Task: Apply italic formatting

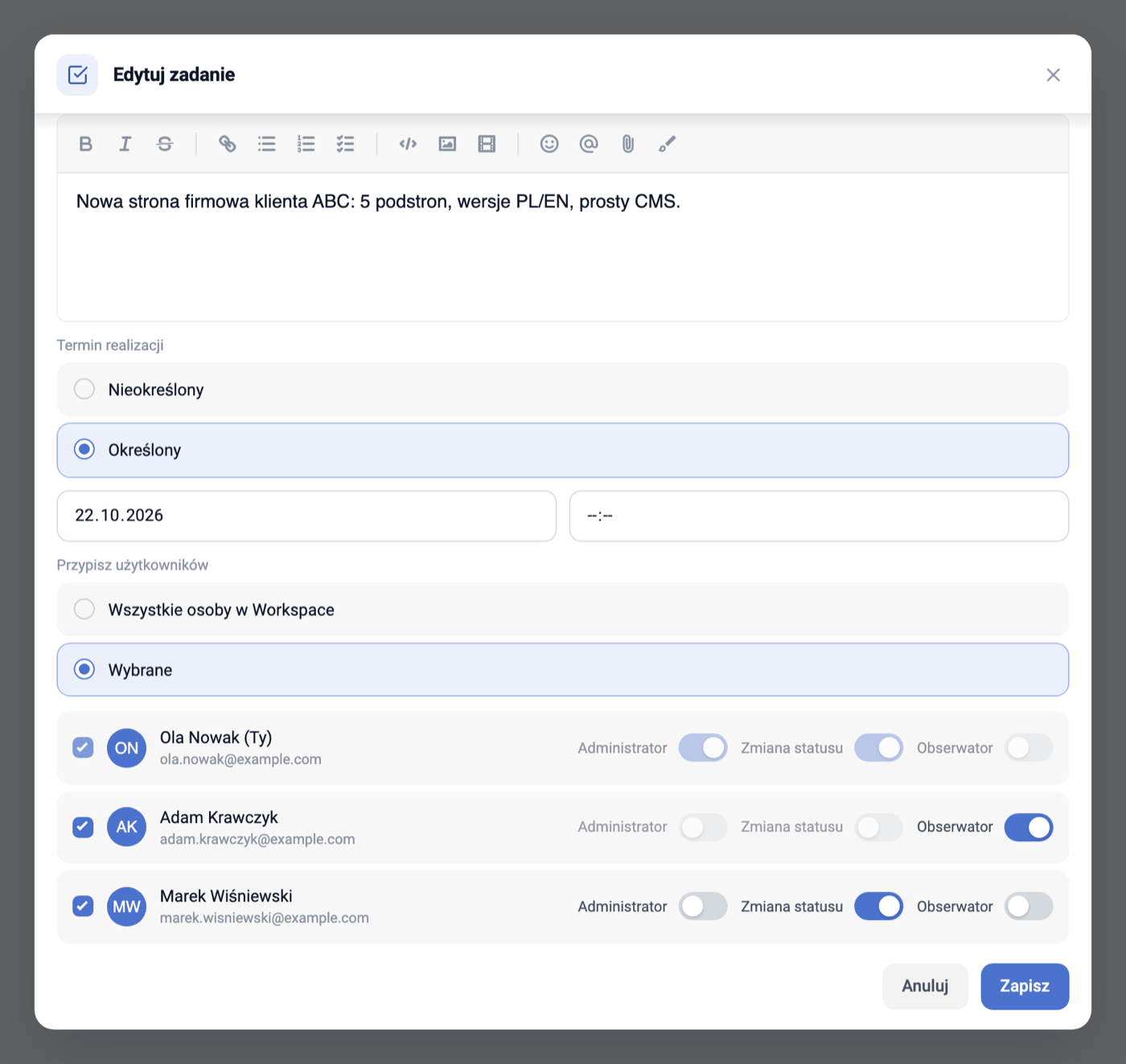Action: 125,144
